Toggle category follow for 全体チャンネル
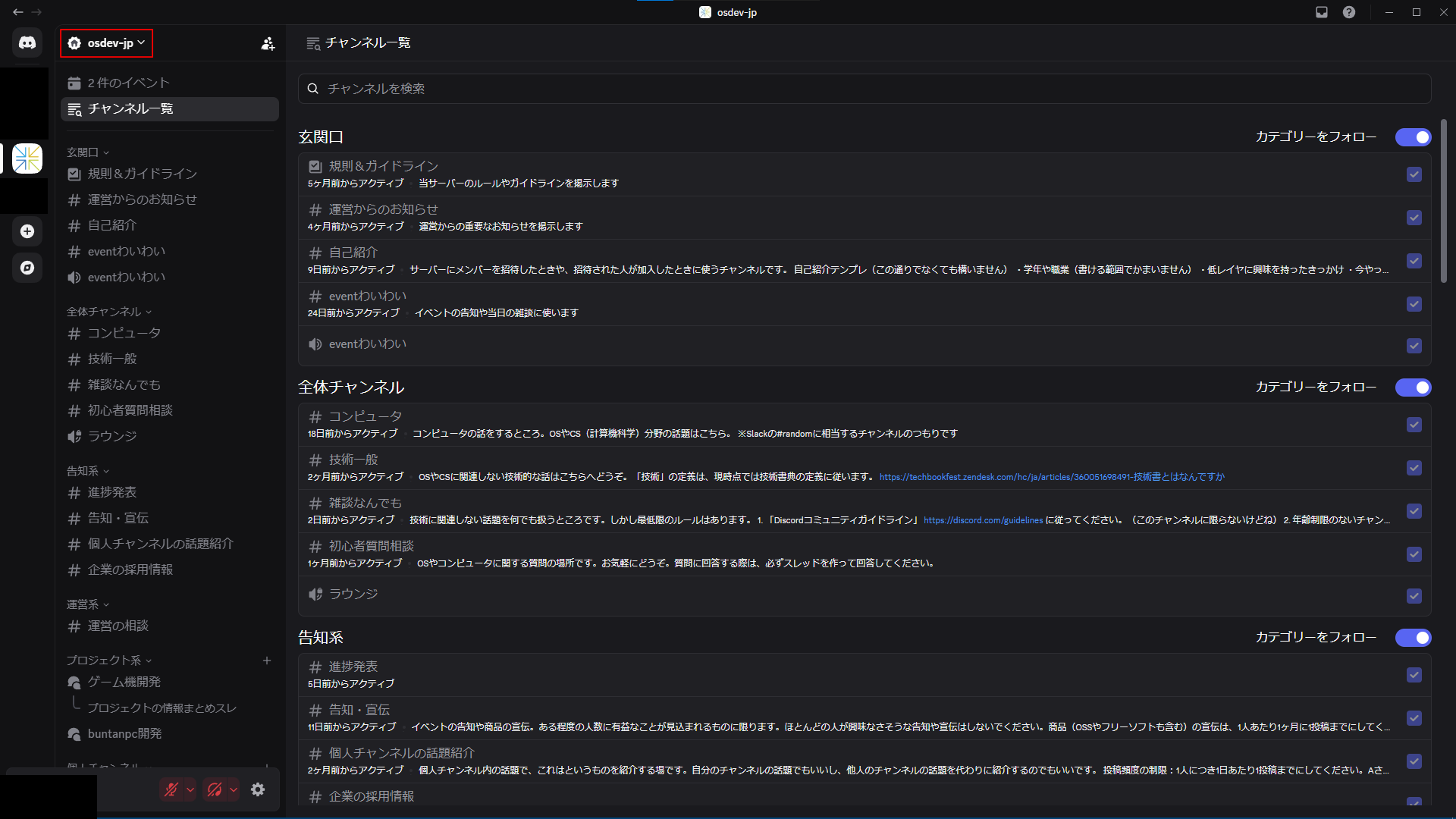 pyautogui.click(x=1413, y=388)
